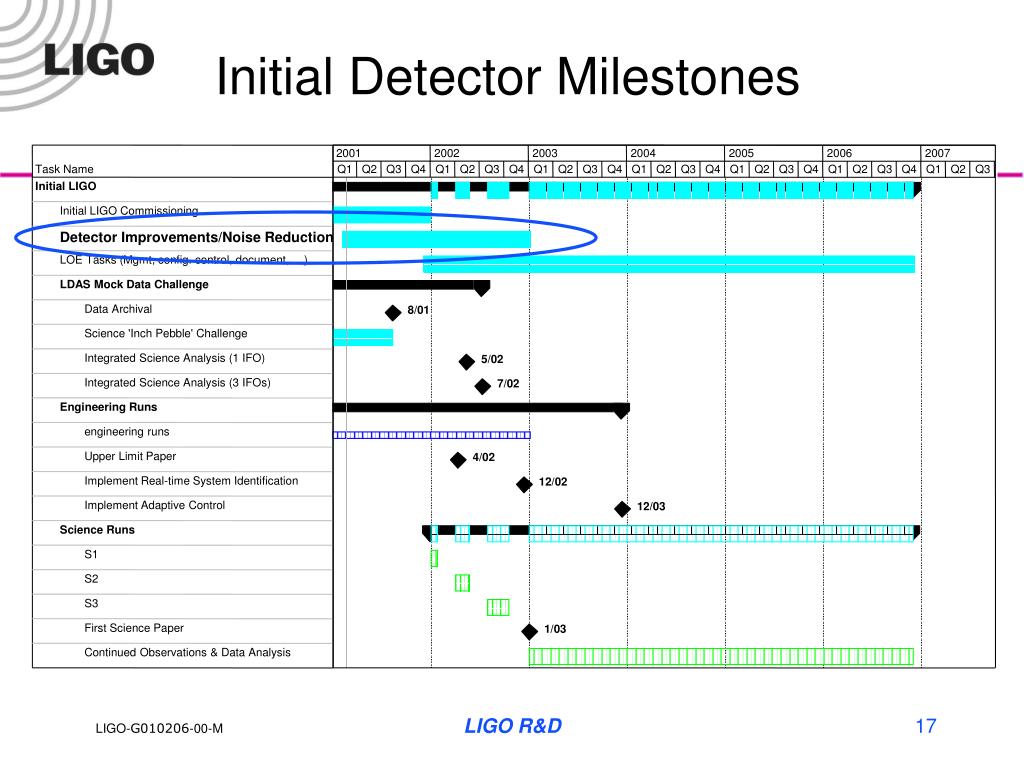Image resolution: width=1024 pixels, height=768 pixels.
Task: Click the 'Task Name' column header
Action: pos(64,169)
